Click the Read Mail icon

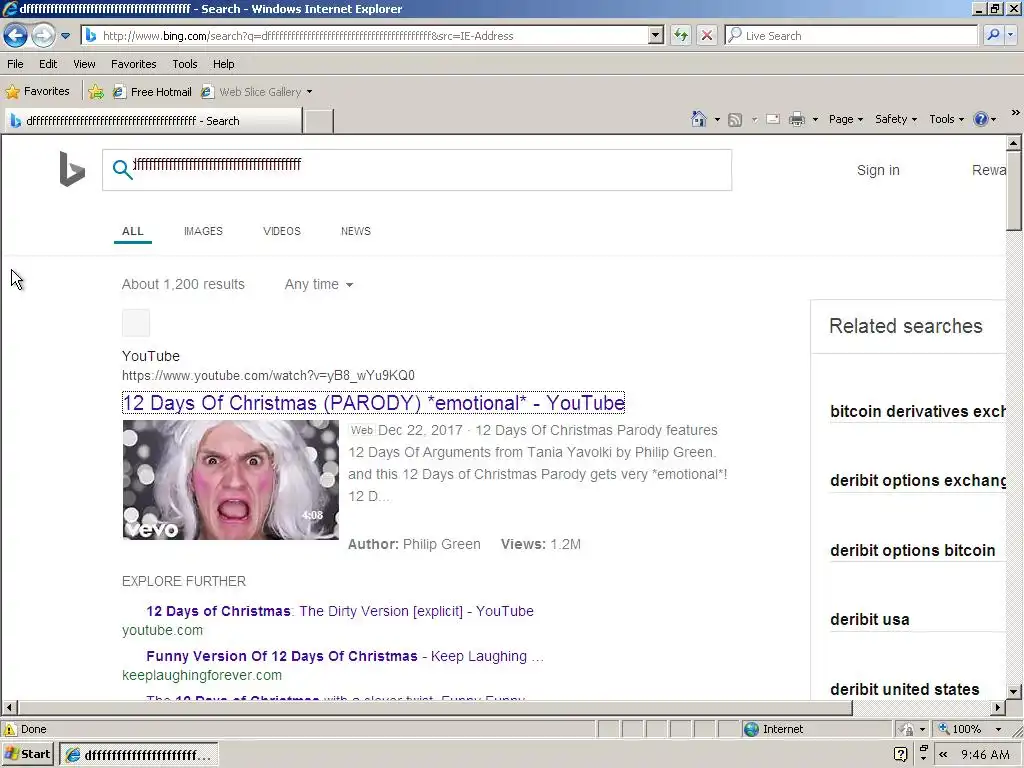click(773, 120)
